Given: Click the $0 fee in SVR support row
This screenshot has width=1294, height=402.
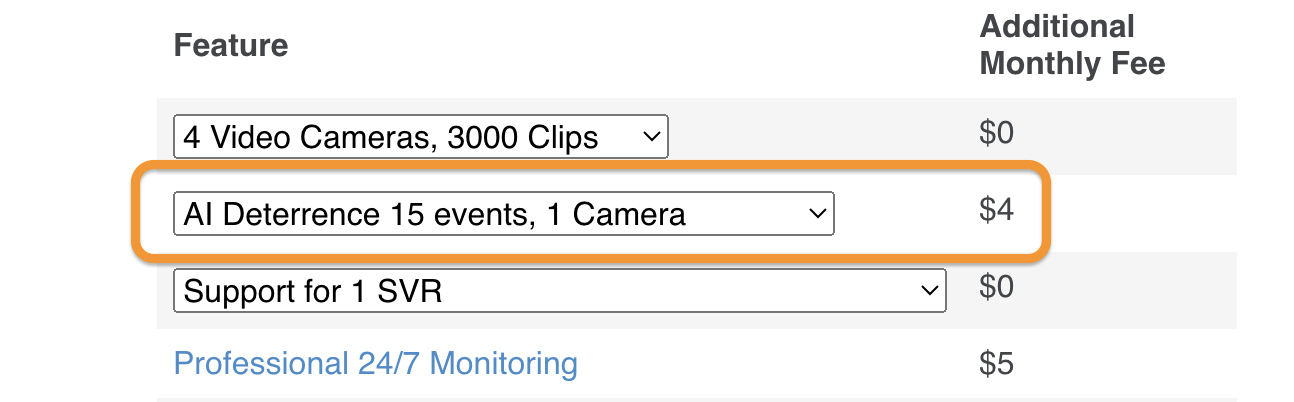Looking at the screenshot, I should pos(996,288).
